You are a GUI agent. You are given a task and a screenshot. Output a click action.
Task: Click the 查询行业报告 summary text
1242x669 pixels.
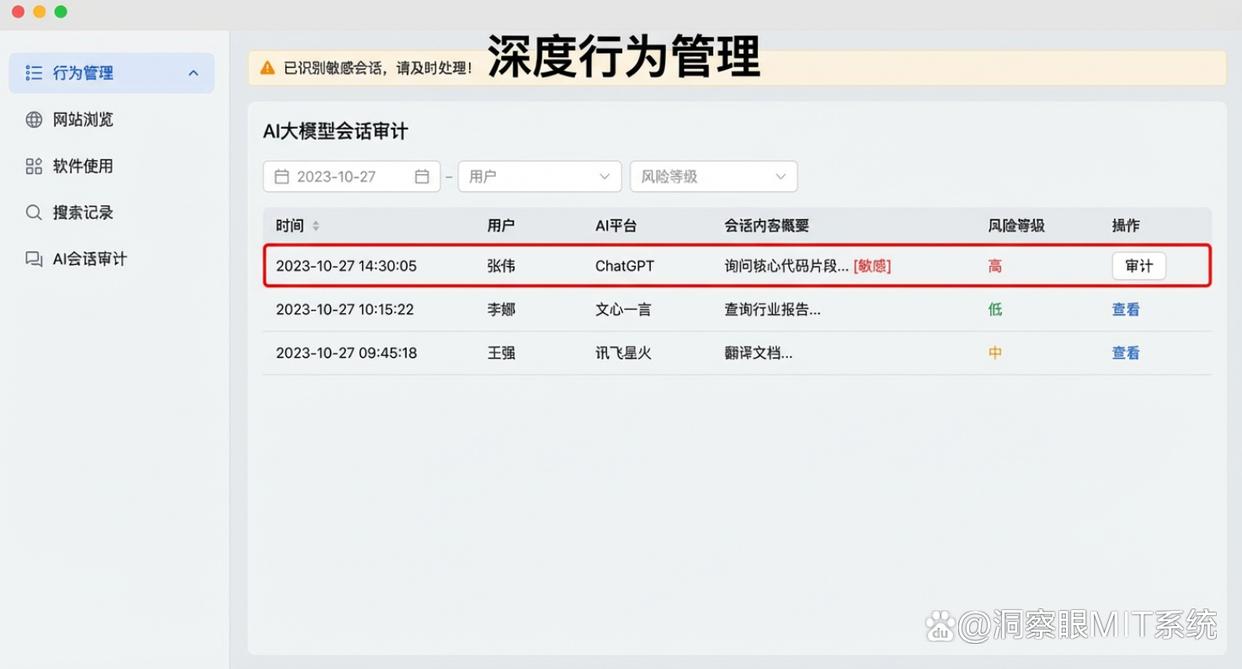point(772,310)
